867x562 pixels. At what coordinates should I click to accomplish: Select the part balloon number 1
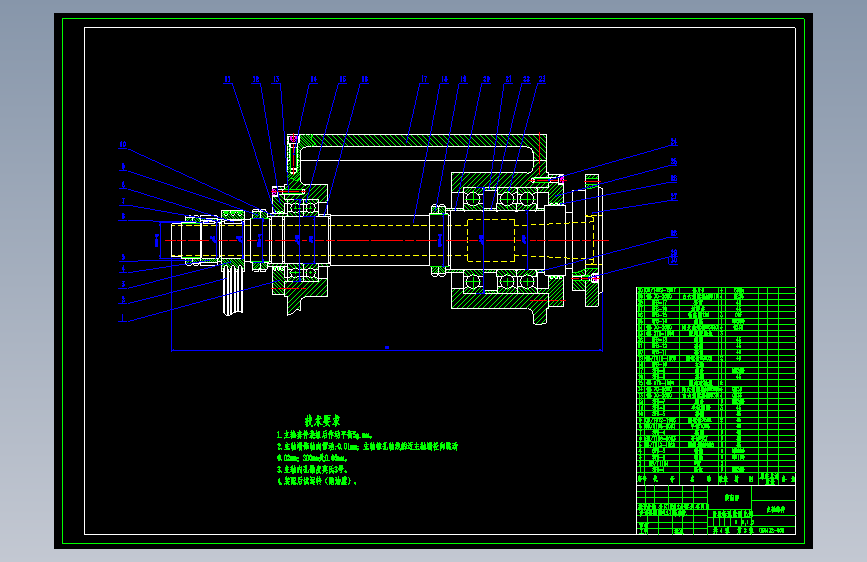coord(123,318)
